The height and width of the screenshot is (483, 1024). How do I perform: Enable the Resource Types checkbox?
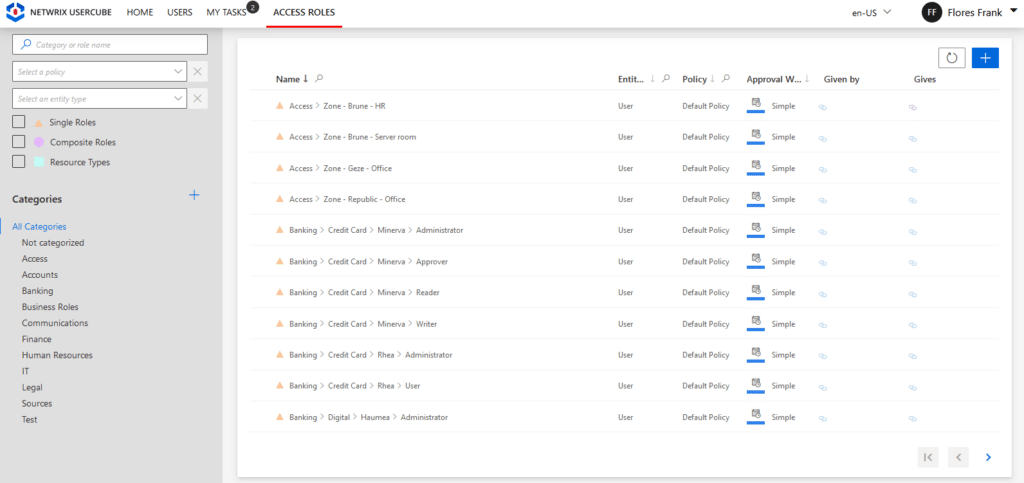click(x=19, y=162)
